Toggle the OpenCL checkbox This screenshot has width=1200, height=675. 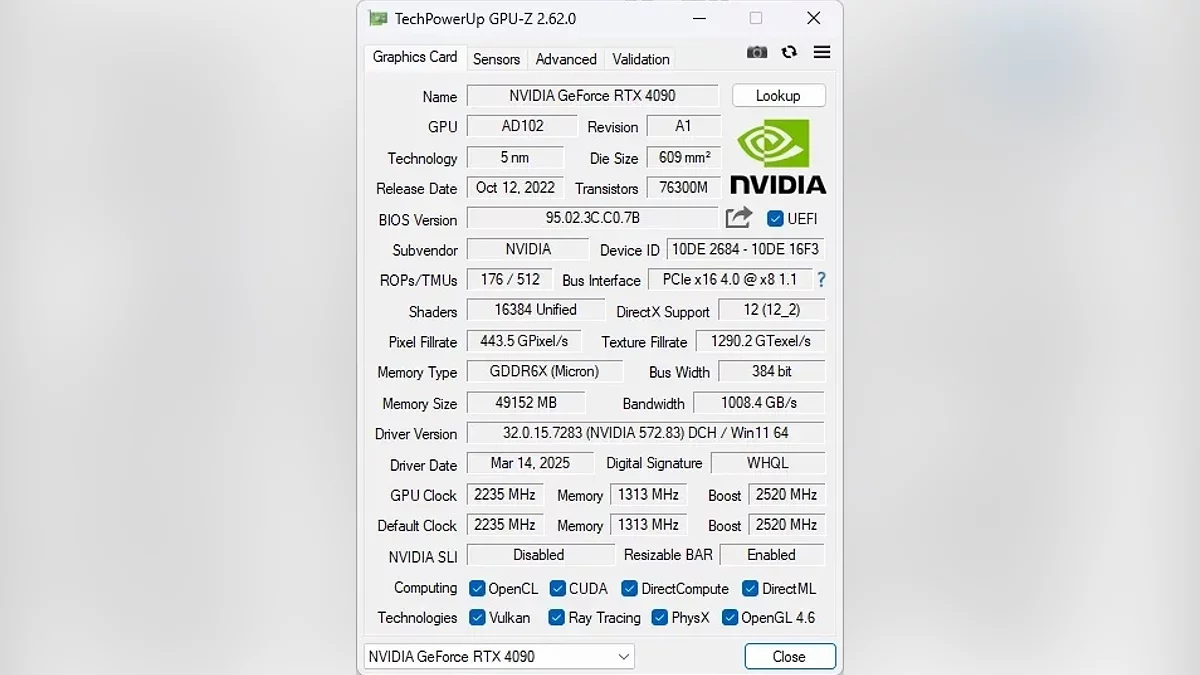(x=477, y=588)
